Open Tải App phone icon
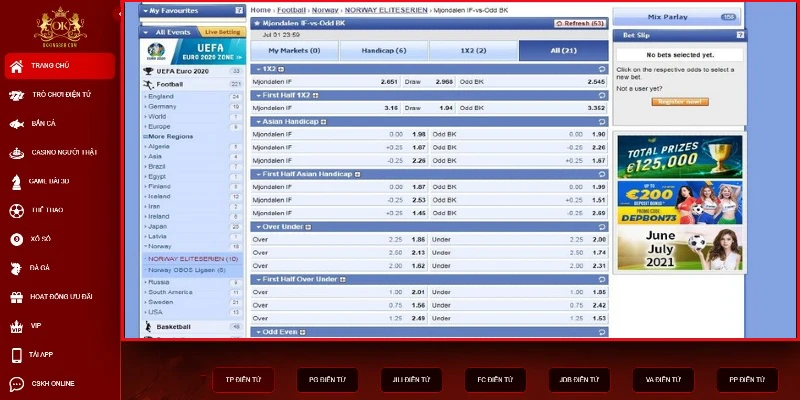Viewport: 800px width, 400px height. click(17, 355)
